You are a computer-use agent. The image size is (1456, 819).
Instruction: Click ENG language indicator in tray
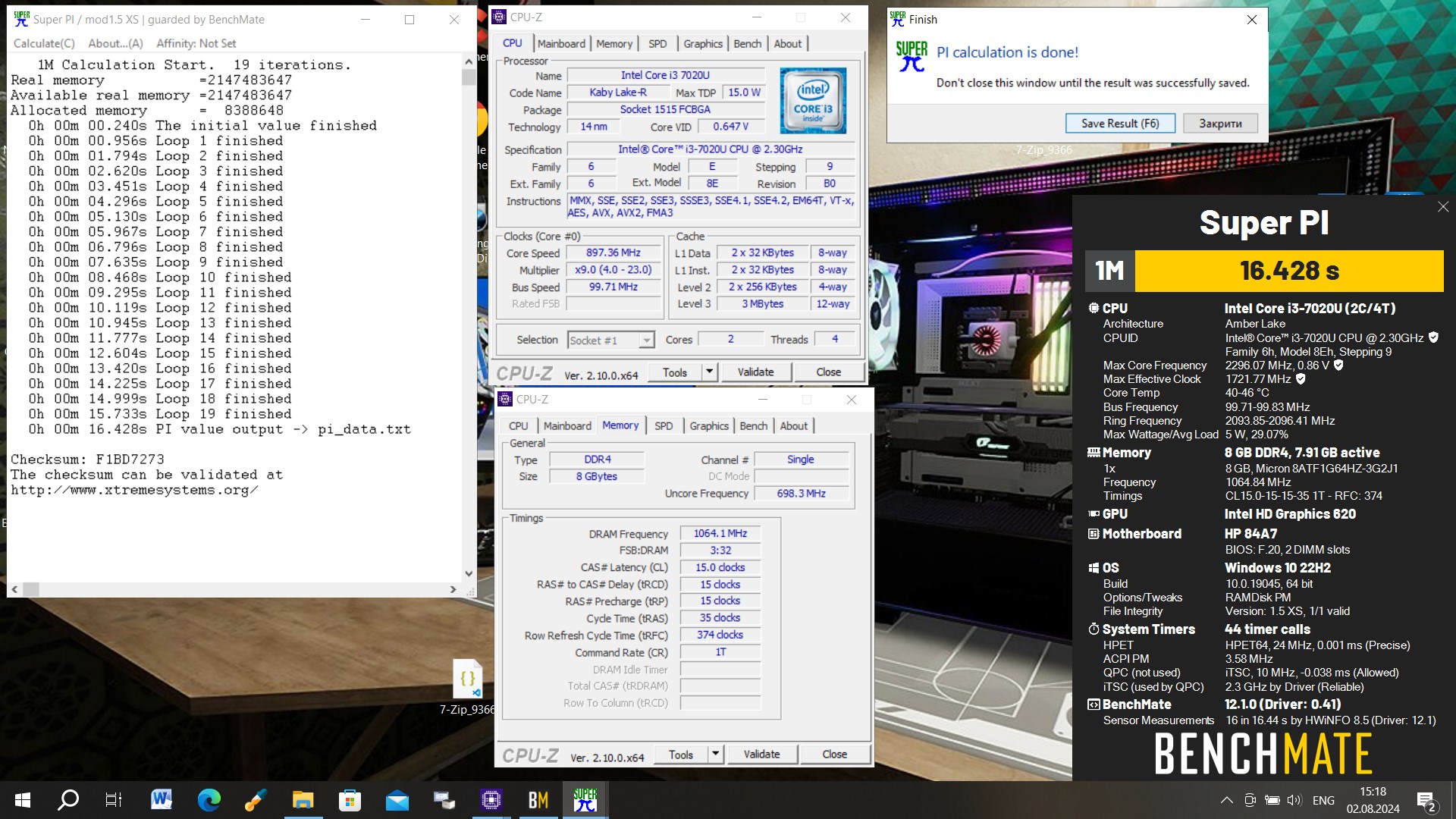point(1323,800)
